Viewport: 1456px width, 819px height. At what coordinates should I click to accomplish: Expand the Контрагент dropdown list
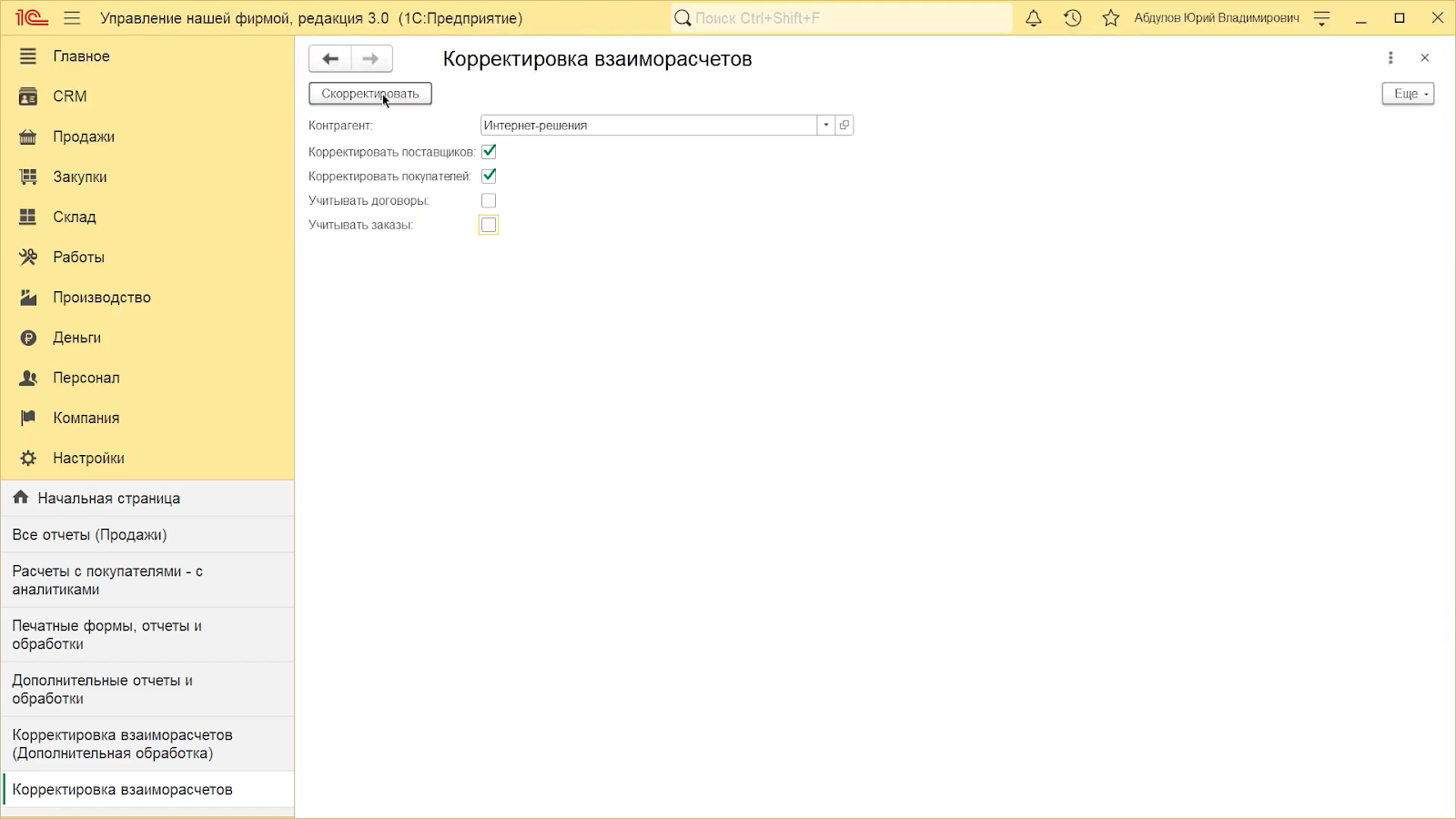(x=825, y=126)
